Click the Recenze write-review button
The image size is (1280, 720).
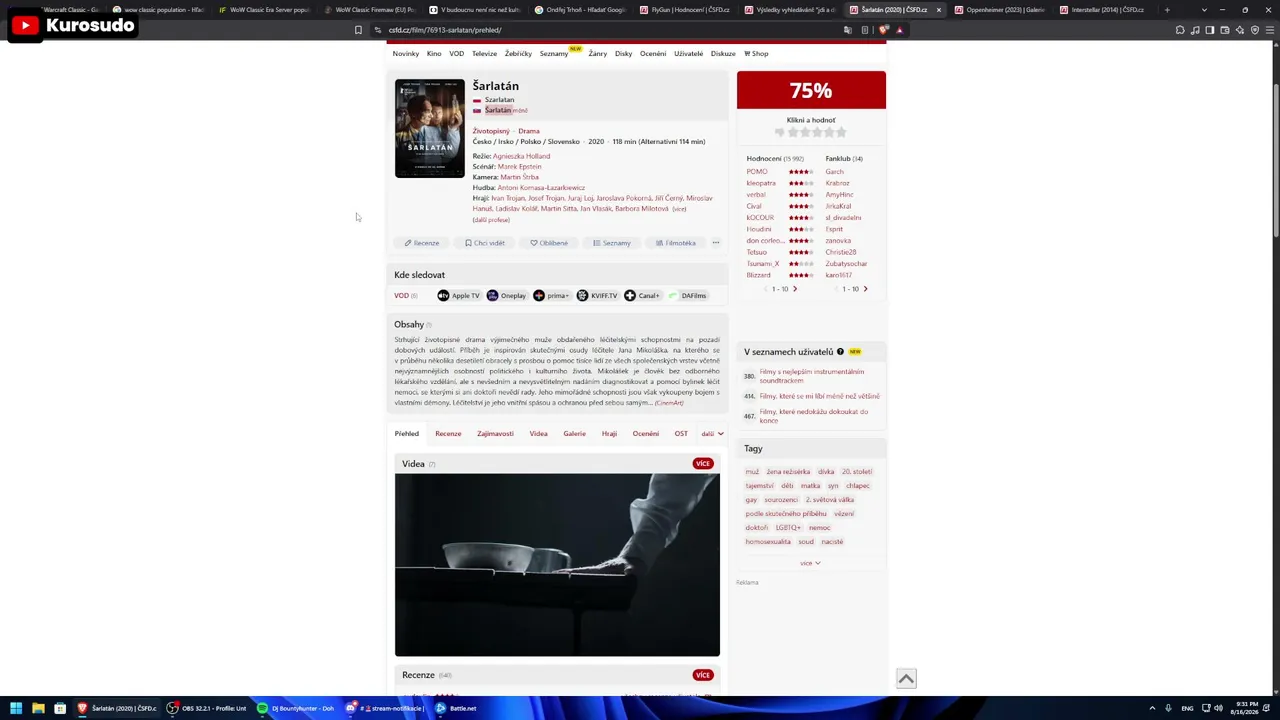422,243
